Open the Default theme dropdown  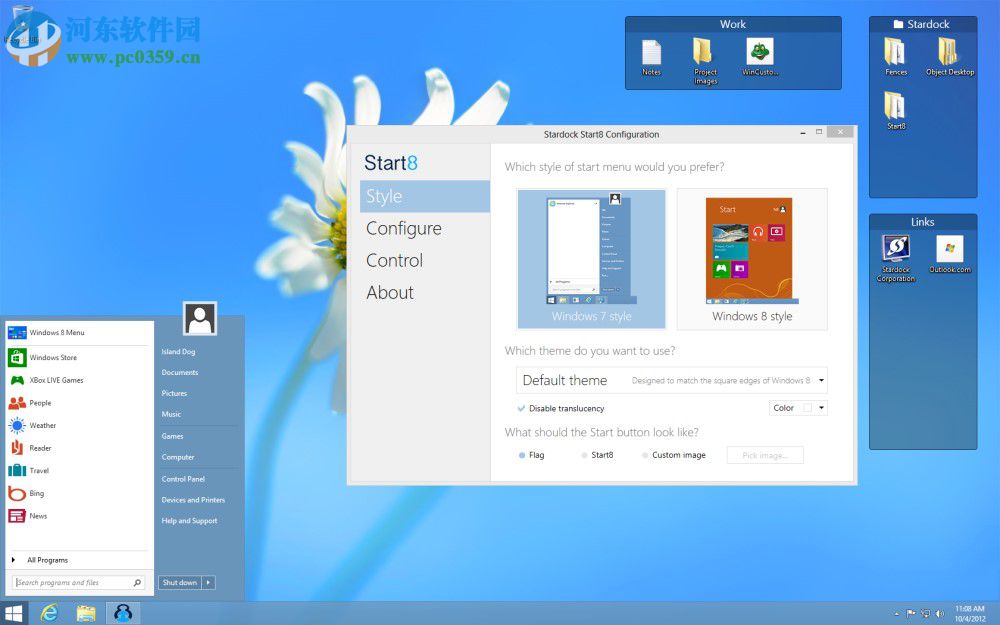820,380
